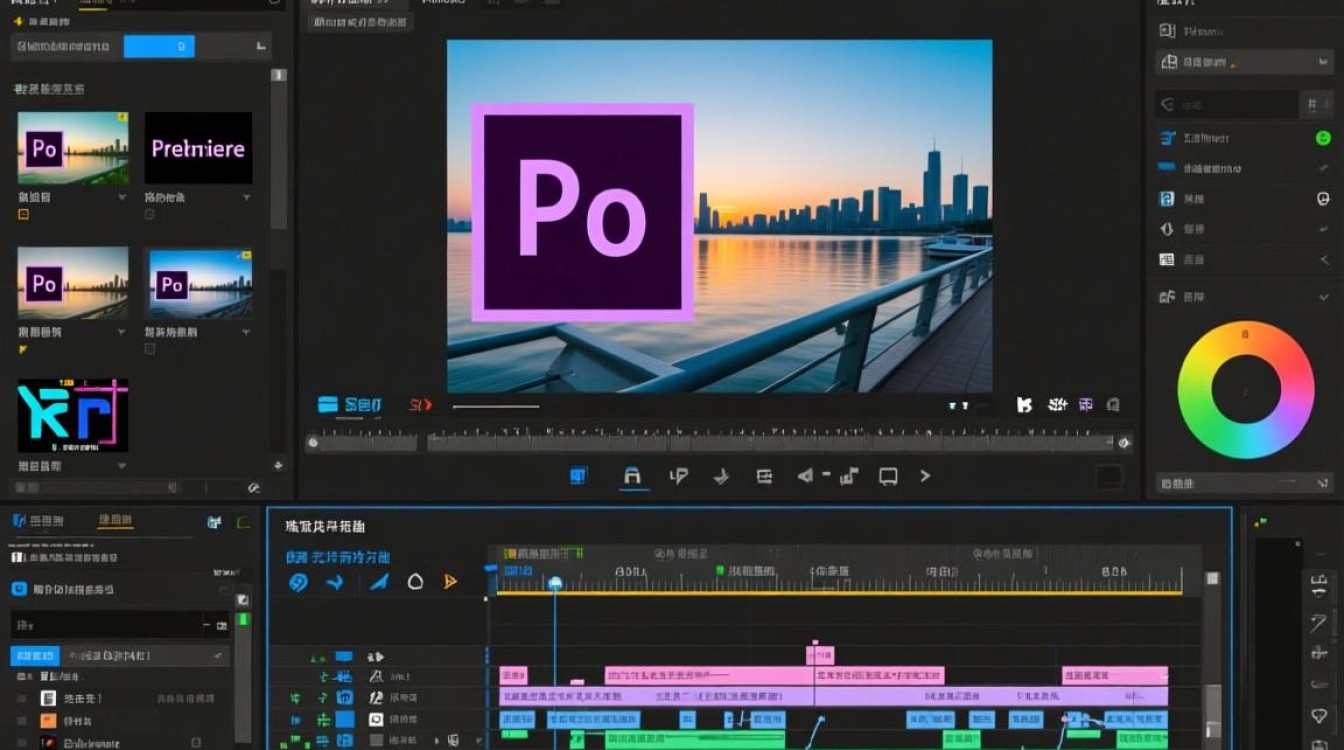Click the blue triangular blade tool icon
Screen dimensions: 1344x750
(379, 582)
